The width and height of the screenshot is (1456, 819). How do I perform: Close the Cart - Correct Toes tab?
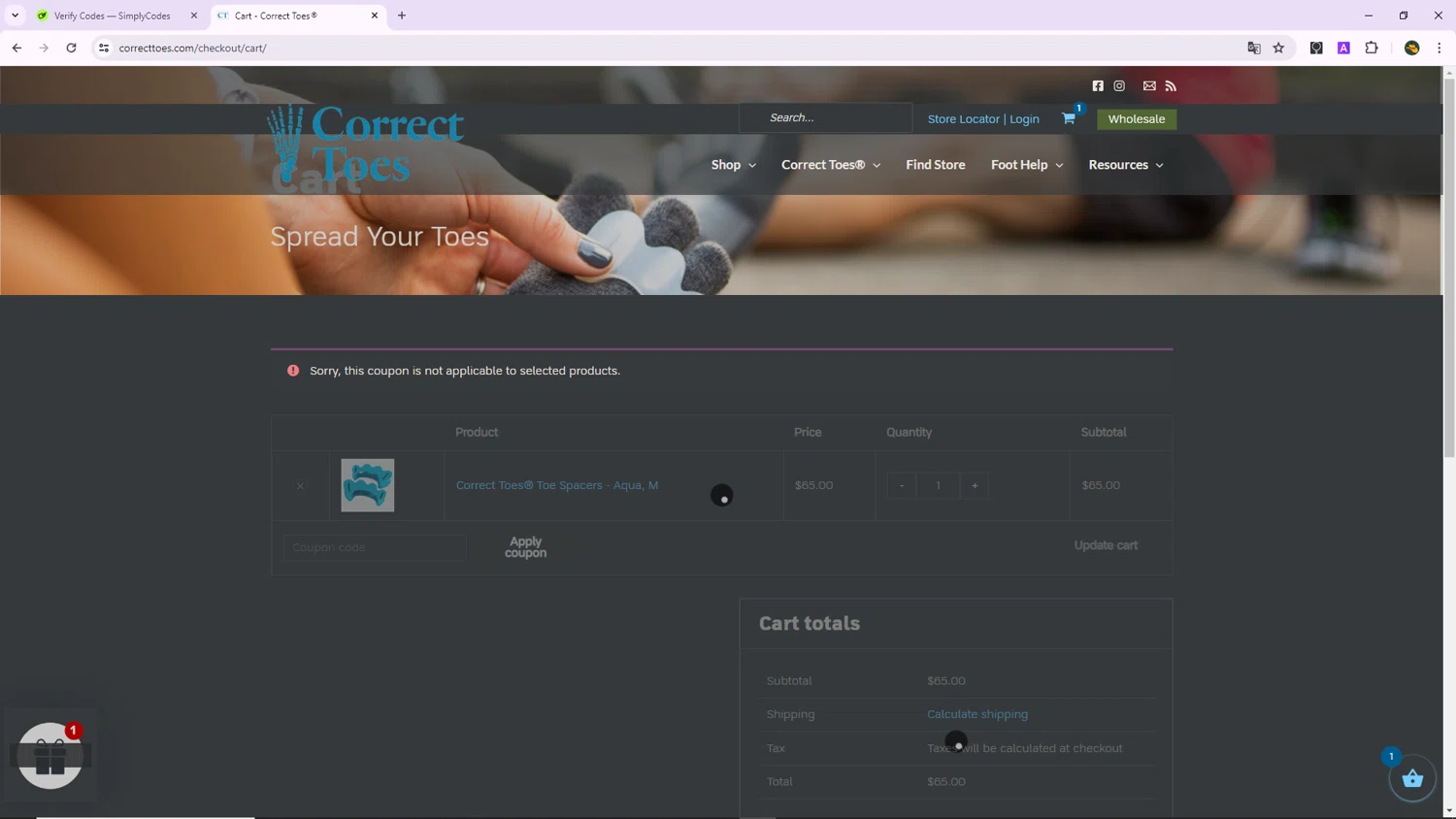coord(375,16)
